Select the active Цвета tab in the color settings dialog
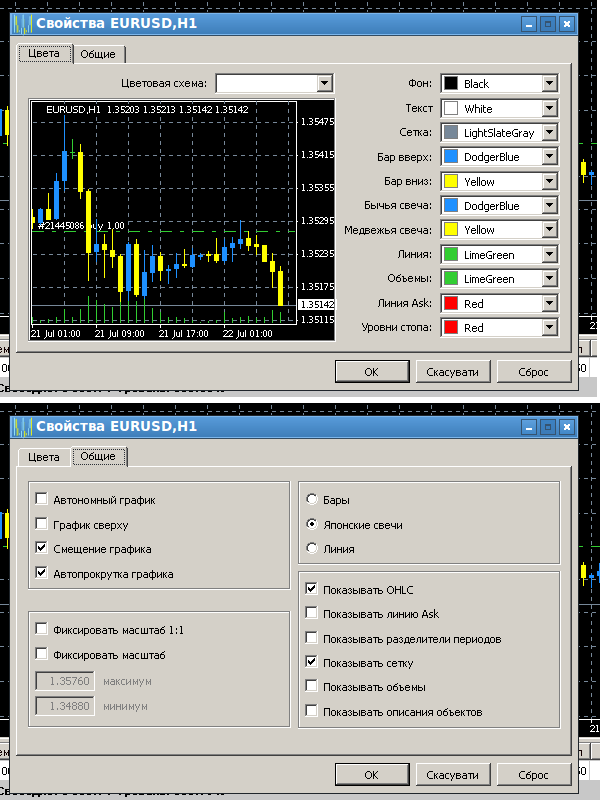This screenshot has height=800, width=600. pyautogui.click(x=44, y=54)
